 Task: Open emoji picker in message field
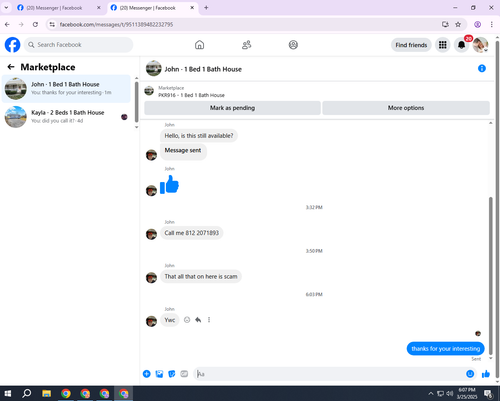coord(470,374)
